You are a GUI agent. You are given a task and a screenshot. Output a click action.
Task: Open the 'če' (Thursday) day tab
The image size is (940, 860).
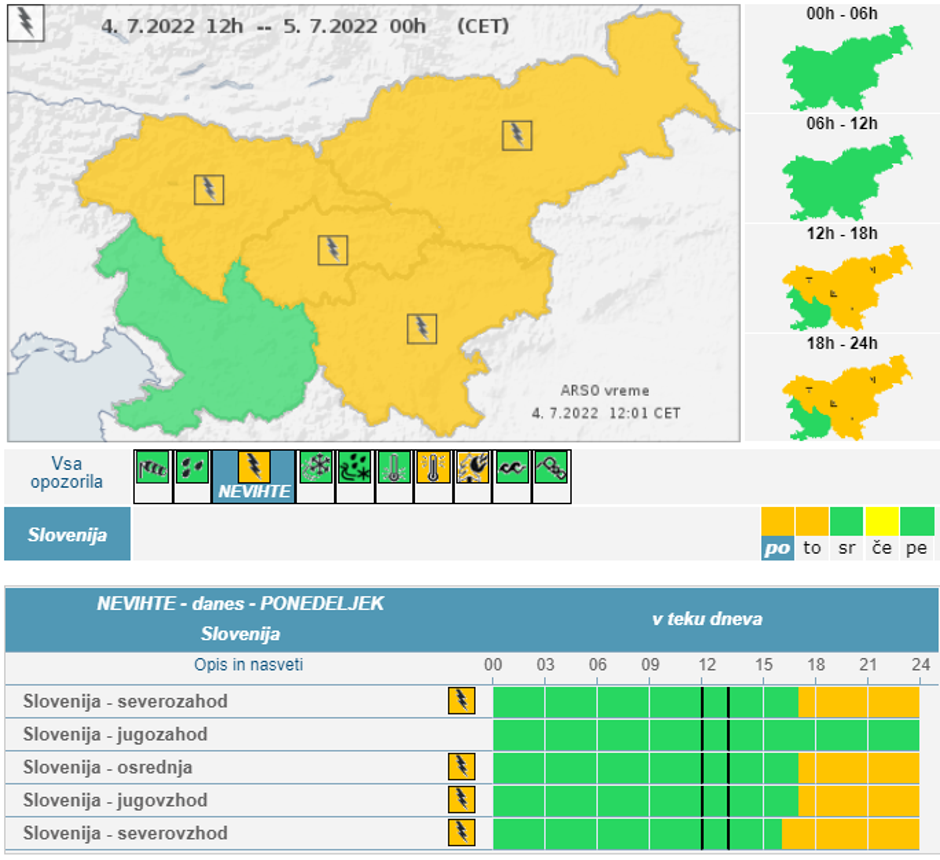click(x=881, y=548)
